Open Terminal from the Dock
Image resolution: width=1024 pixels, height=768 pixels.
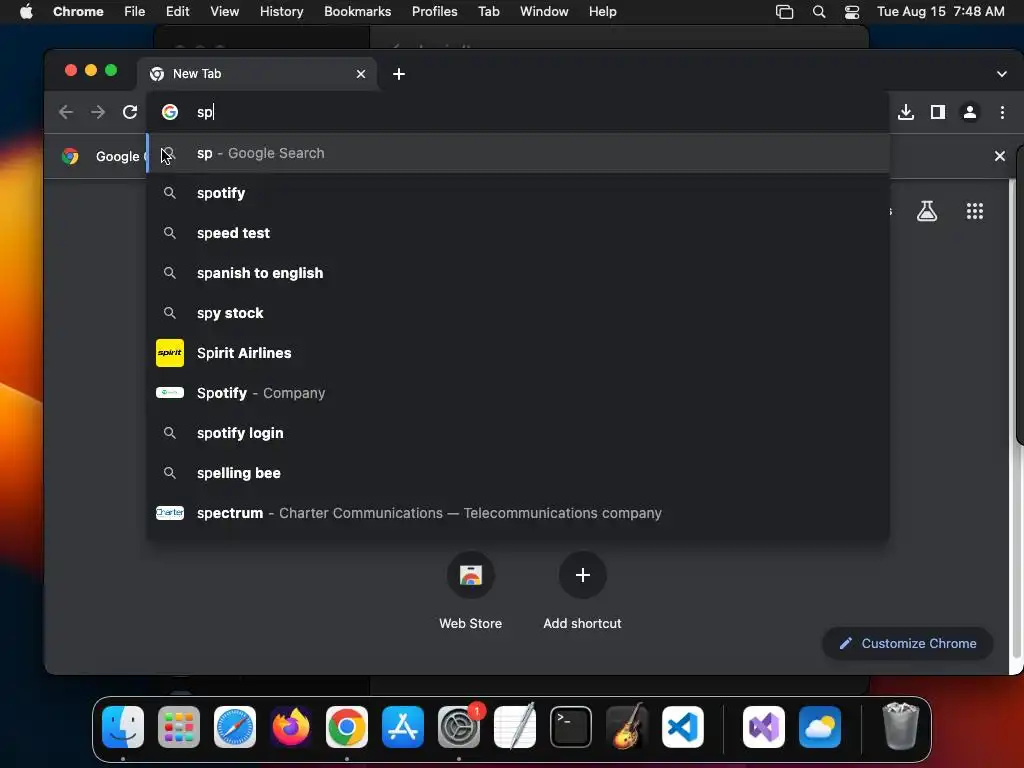[571, 727]
